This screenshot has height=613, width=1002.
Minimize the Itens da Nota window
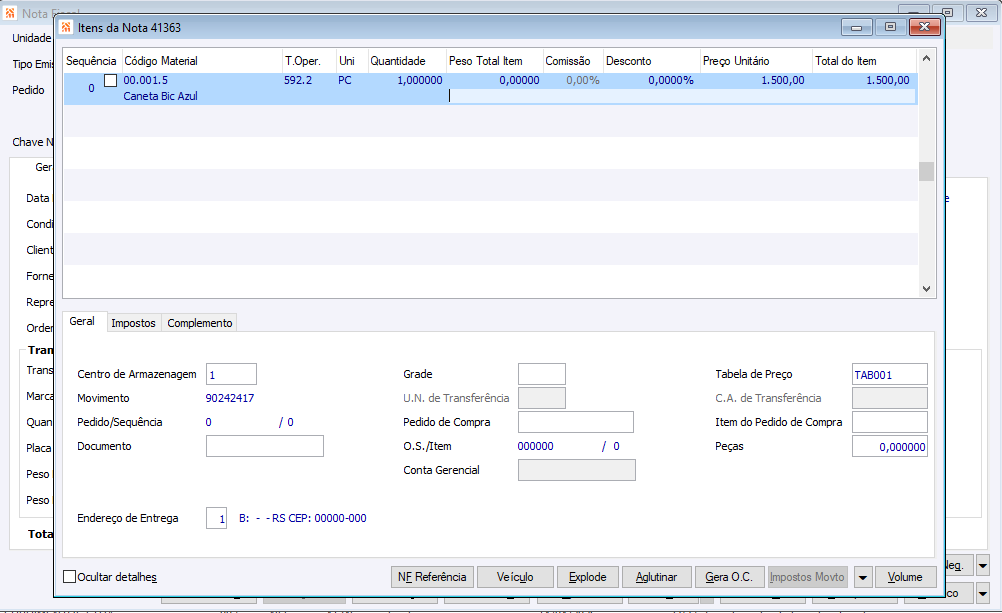pyautogui.click(x=856, y=27)
